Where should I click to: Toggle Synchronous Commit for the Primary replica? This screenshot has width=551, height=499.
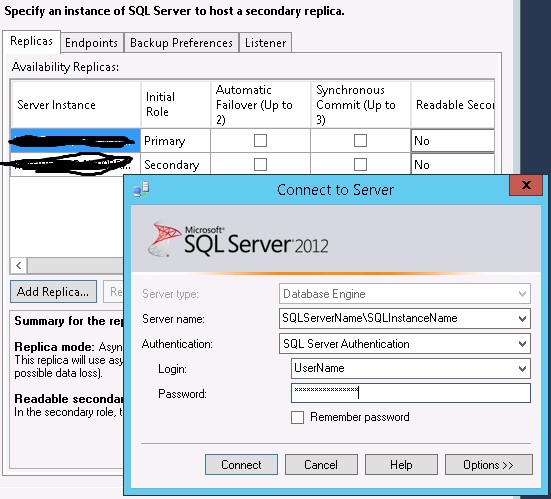[360, 141]
